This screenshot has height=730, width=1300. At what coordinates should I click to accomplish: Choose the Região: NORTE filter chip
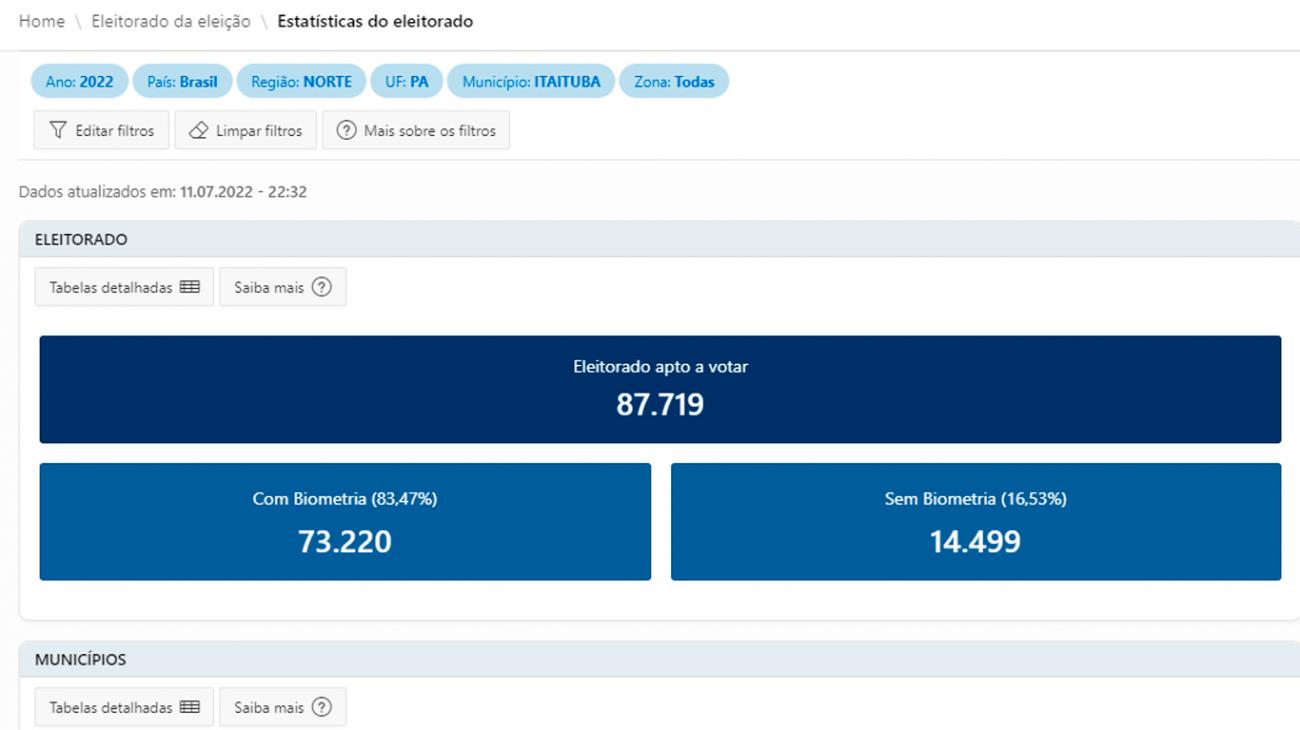pos(301,82)
